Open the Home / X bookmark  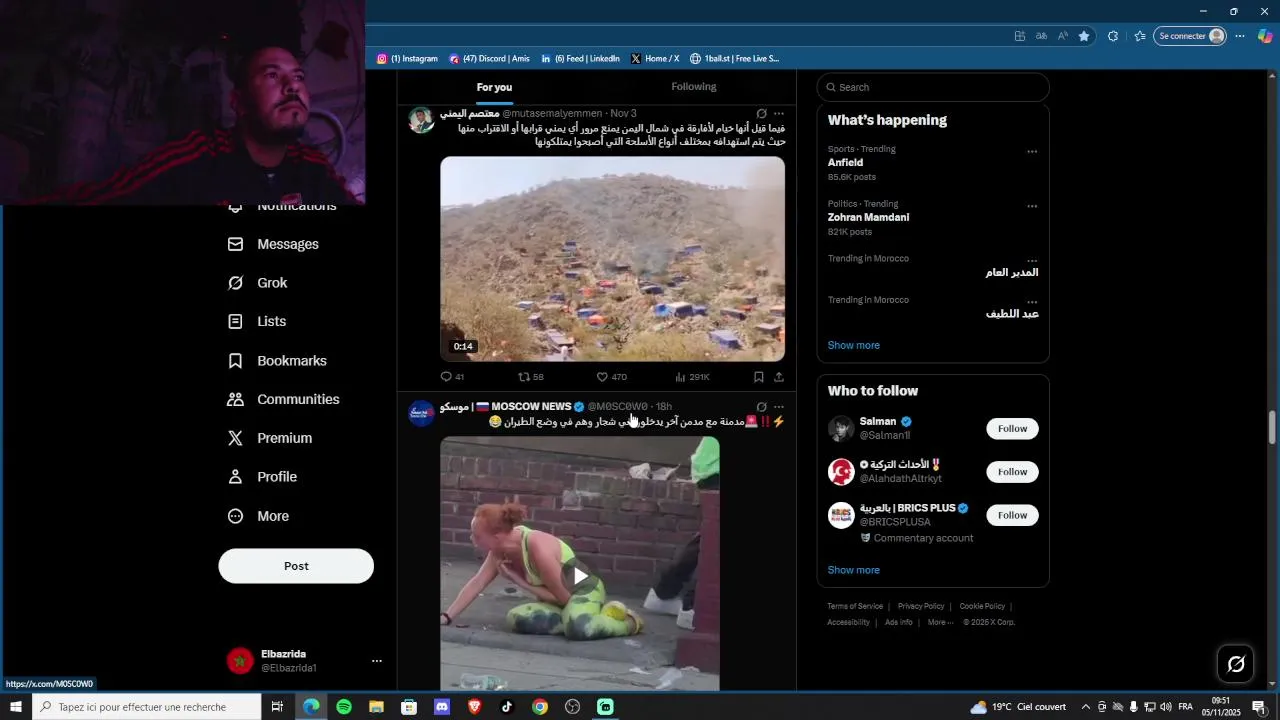[655, 59]
